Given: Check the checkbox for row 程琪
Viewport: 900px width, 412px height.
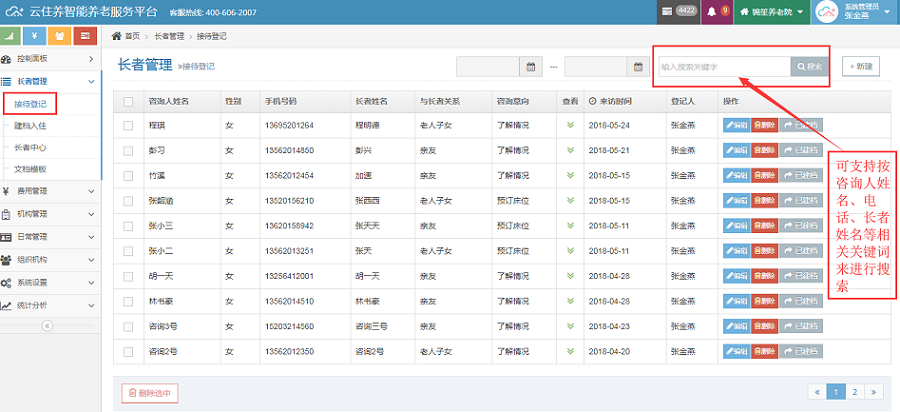Looking at the screenshot, I should (x=128, y=126).
